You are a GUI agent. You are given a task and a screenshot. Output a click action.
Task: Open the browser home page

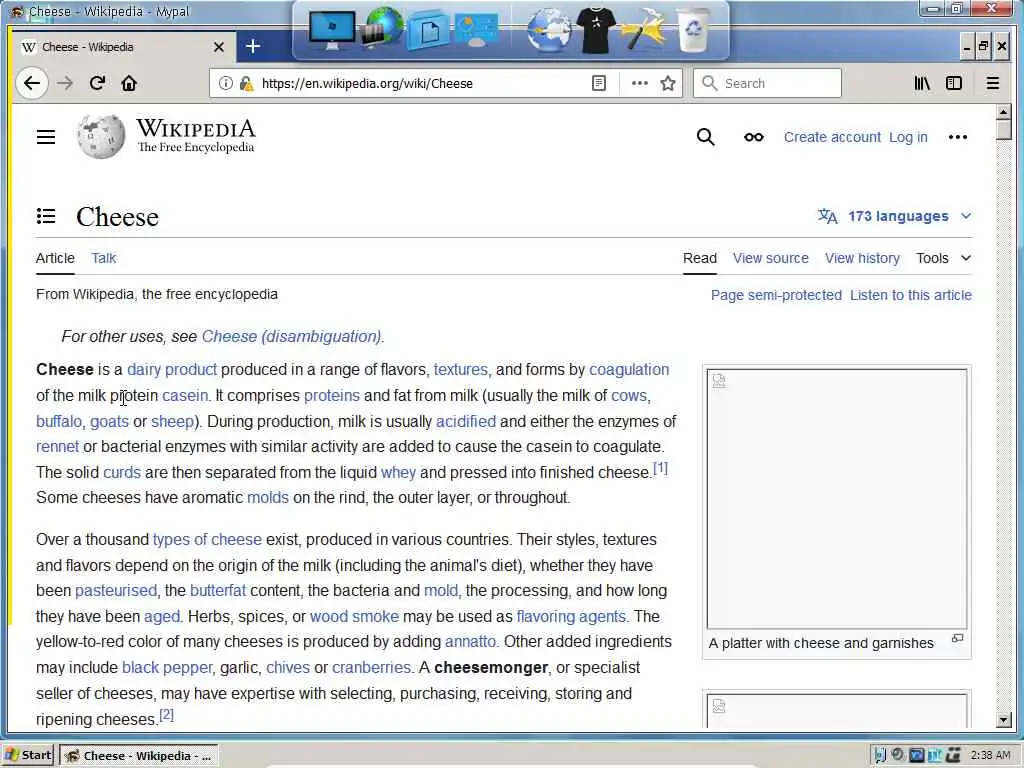(129, 83)
